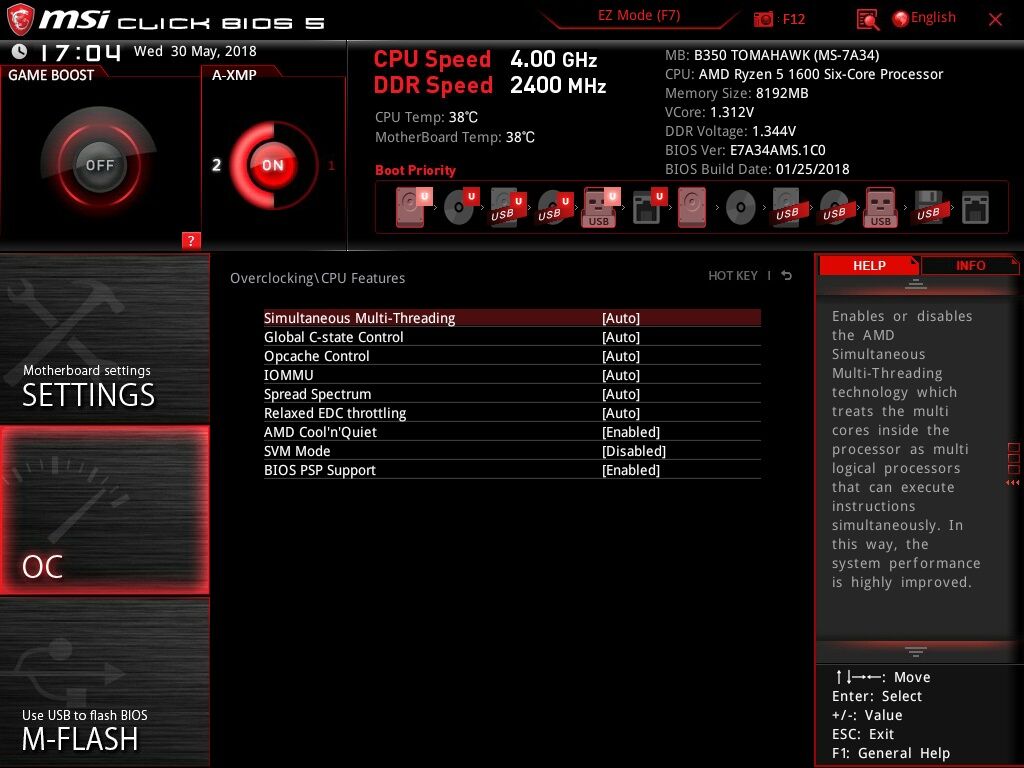The height and width of the screenshot is (768, 1024).
Task: Select the Opcache Control label
Action: 317,356
